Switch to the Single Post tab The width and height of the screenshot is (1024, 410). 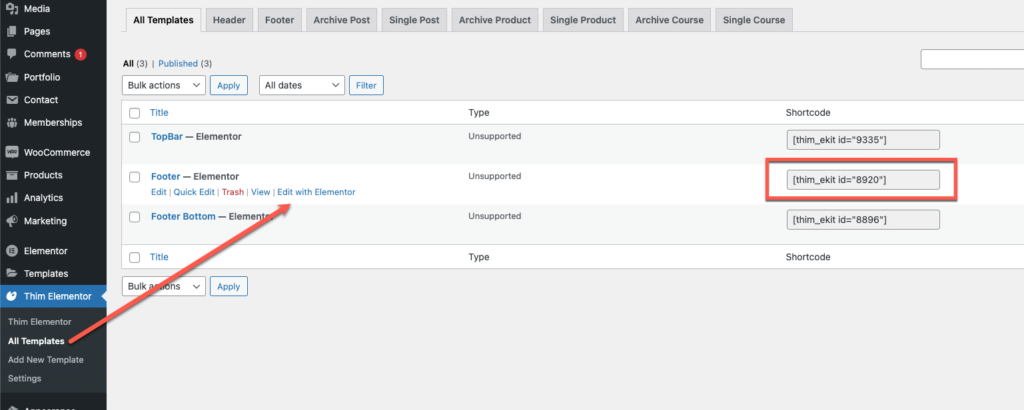[x=414, y=20]
